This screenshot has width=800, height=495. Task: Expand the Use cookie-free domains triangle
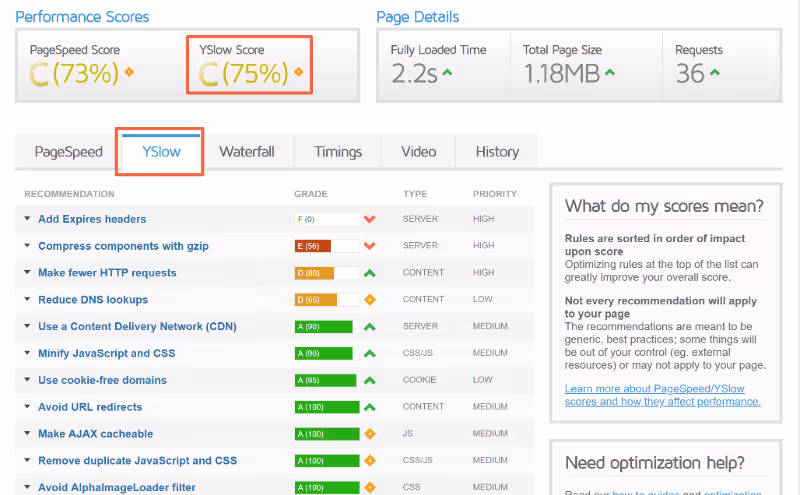click(x=27, y=380)
